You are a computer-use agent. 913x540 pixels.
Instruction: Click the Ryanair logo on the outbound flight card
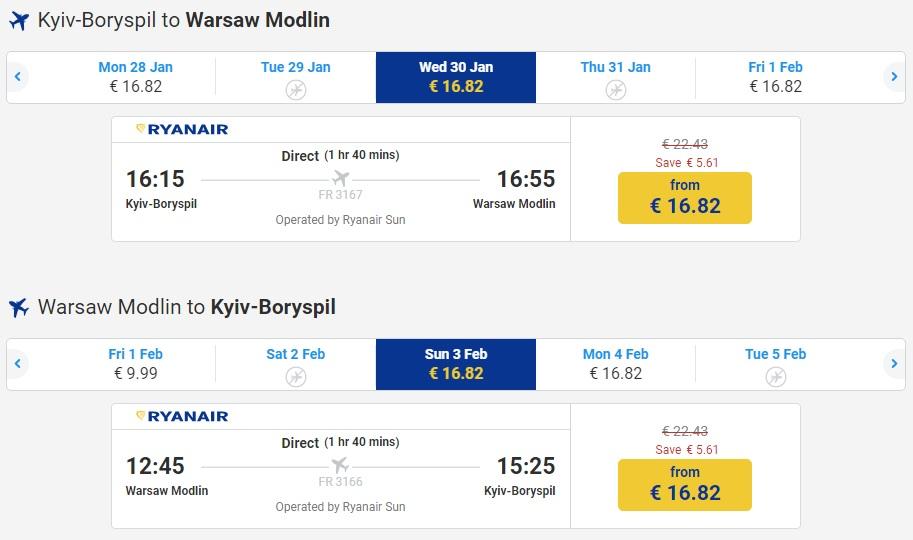pyautogui.click(x=182, y=129)
